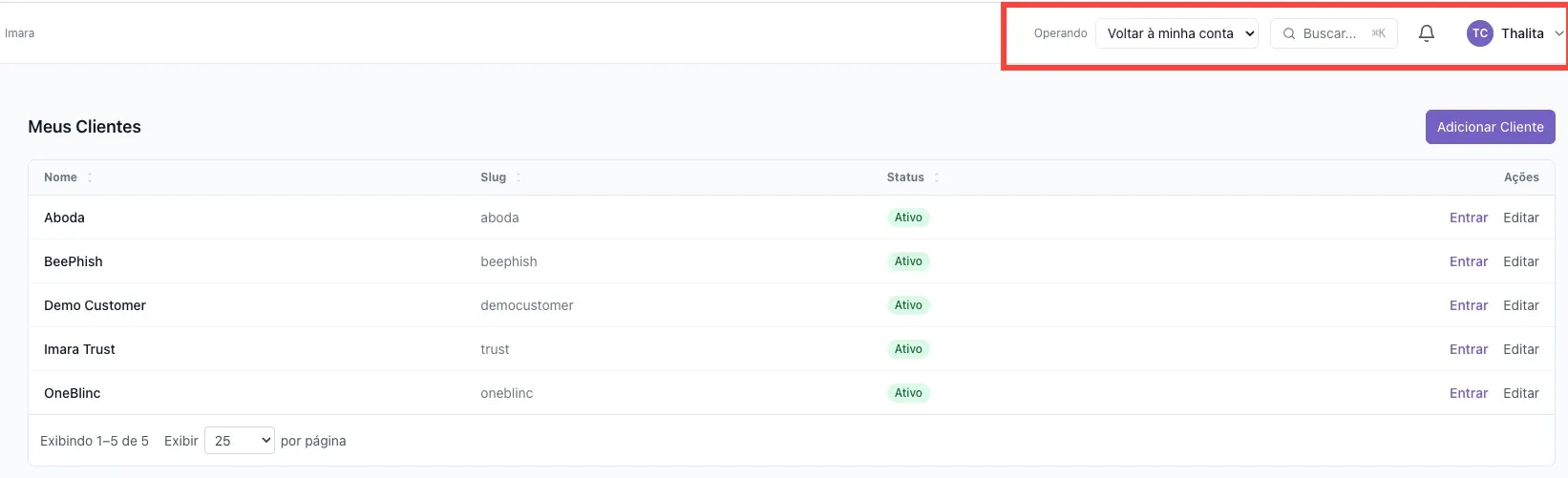1568x478 pixels.
Task: Sort by Status column arrows
Action: coord(937,177)
